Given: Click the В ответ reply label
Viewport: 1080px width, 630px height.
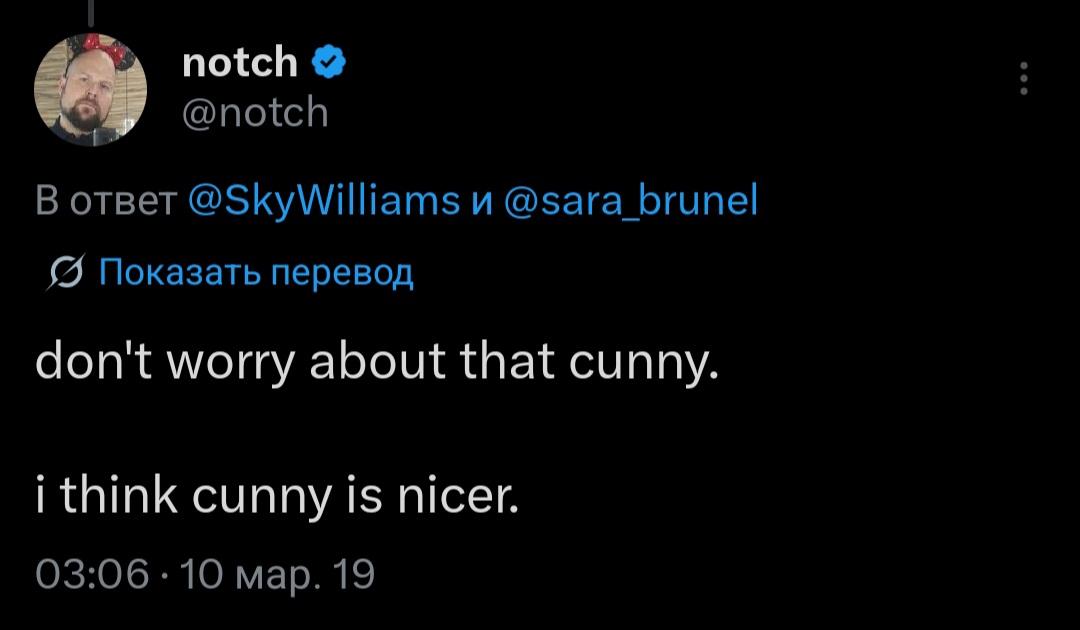Looking at the screenshot, I should tap(104, 203).
